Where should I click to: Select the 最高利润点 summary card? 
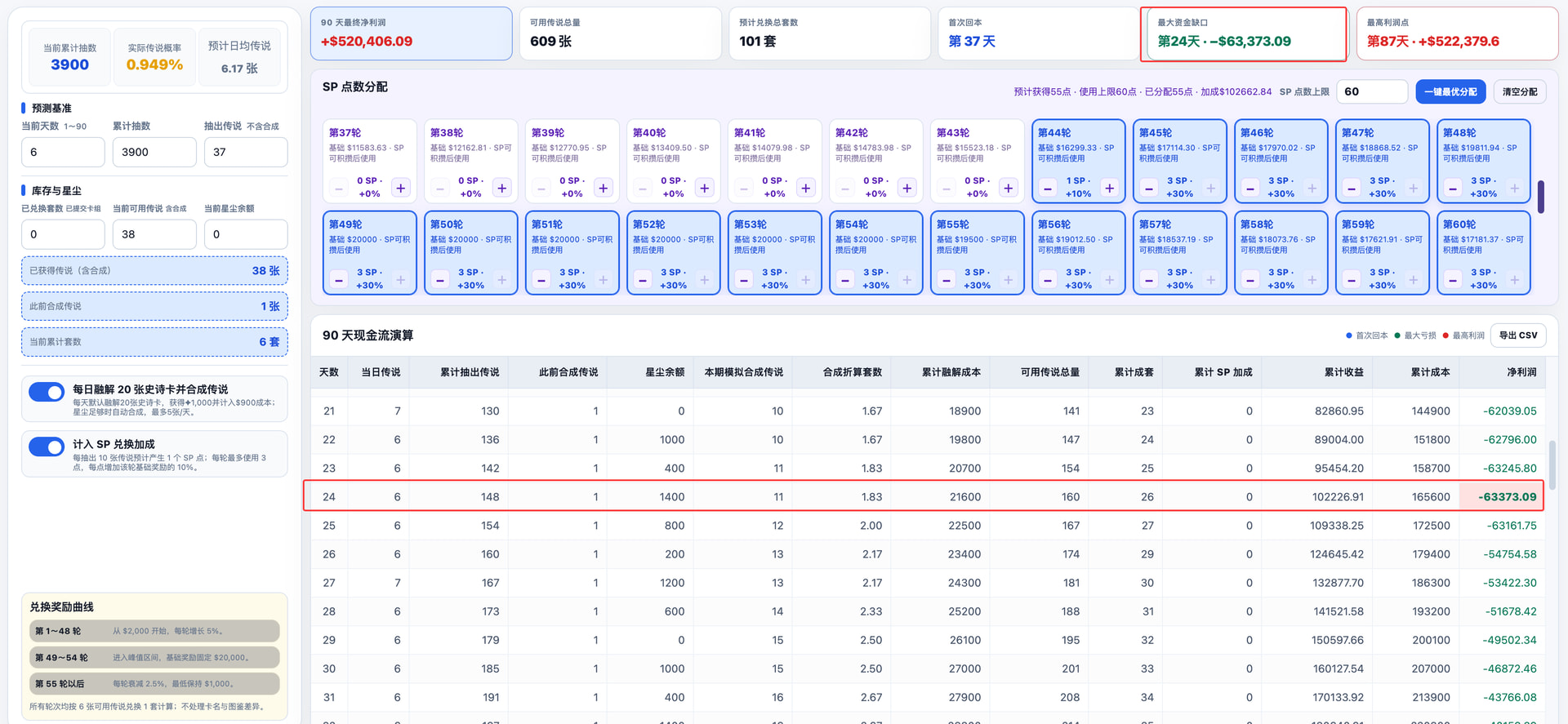pyautogui.click(x=1458, y=33)
